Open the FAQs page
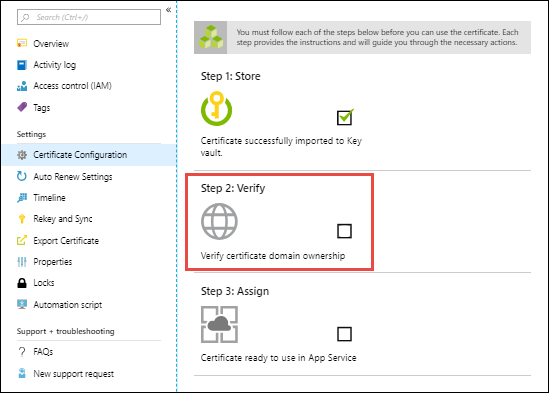The width and height of the screenshot is (549, 393). click(43, 352)
